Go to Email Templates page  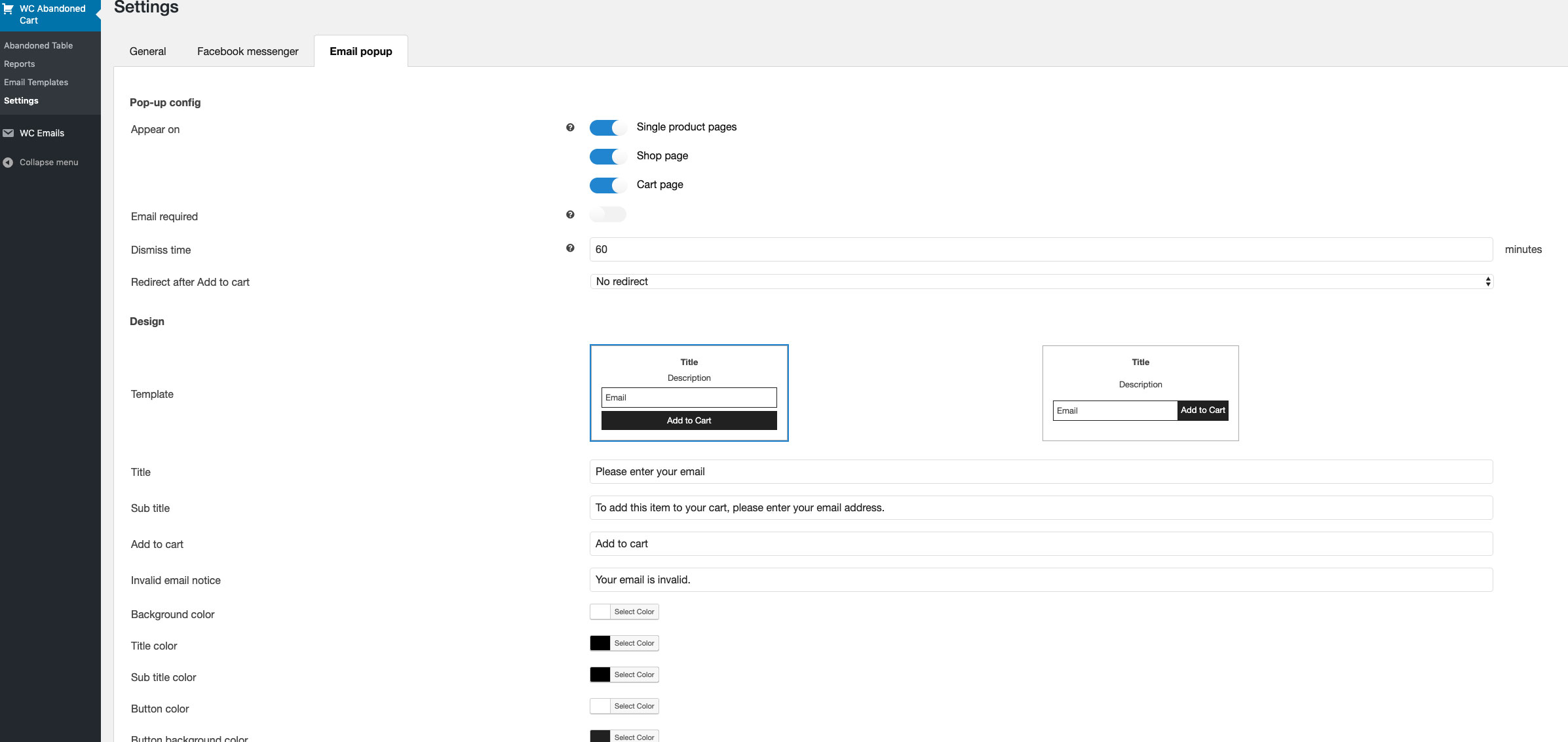coord(36,82)
